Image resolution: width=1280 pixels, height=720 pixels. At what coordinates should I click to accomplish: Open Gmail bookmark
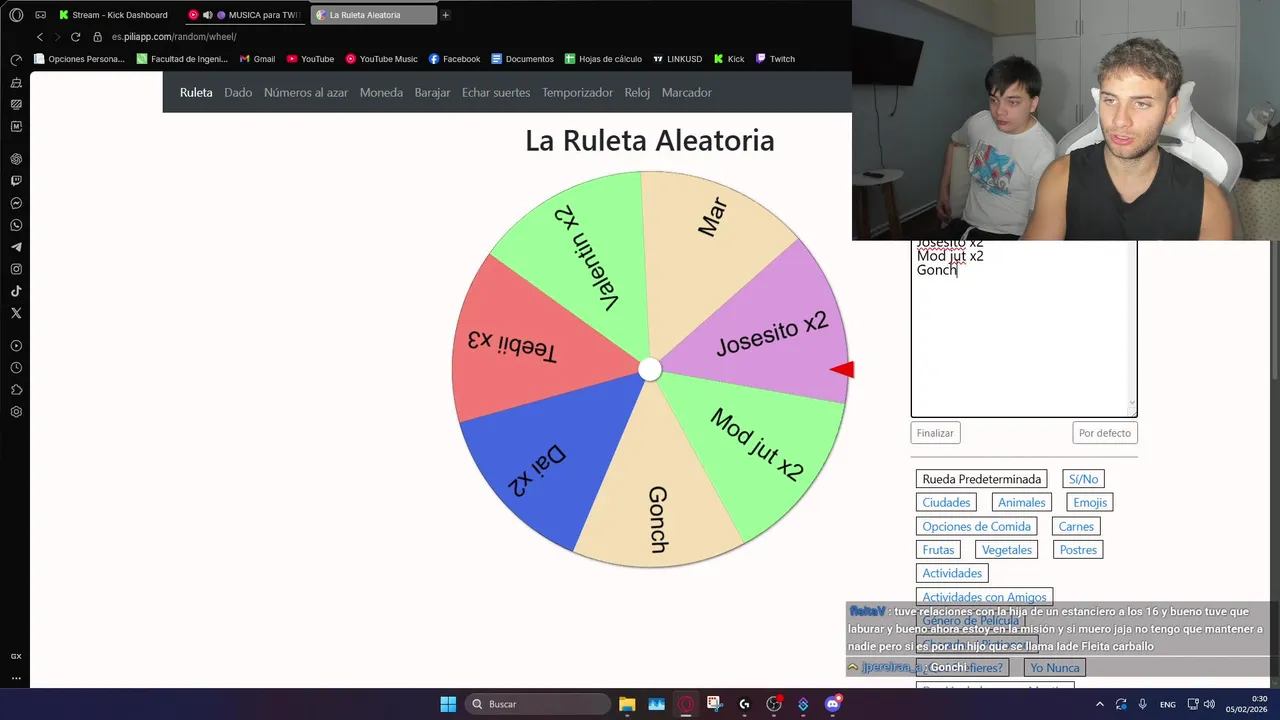(x=257, y=59)
